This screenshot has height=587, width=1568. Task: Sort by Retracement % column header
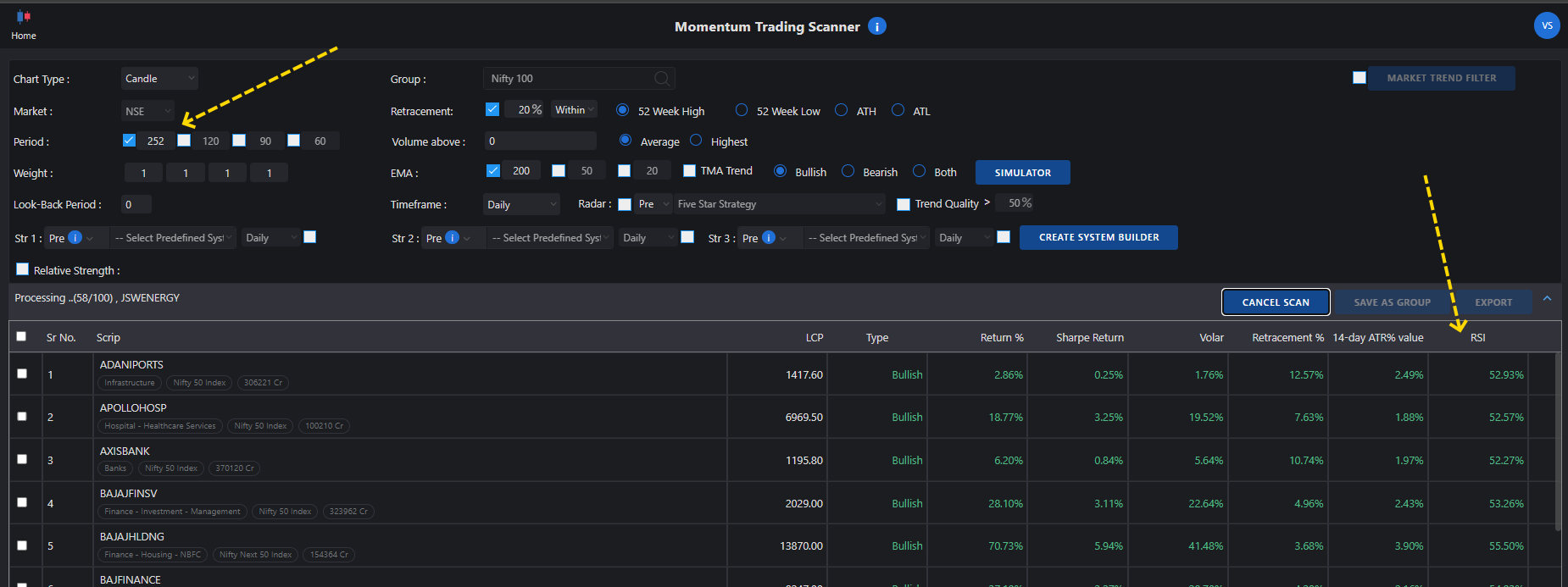click(x=1287, y=337)
